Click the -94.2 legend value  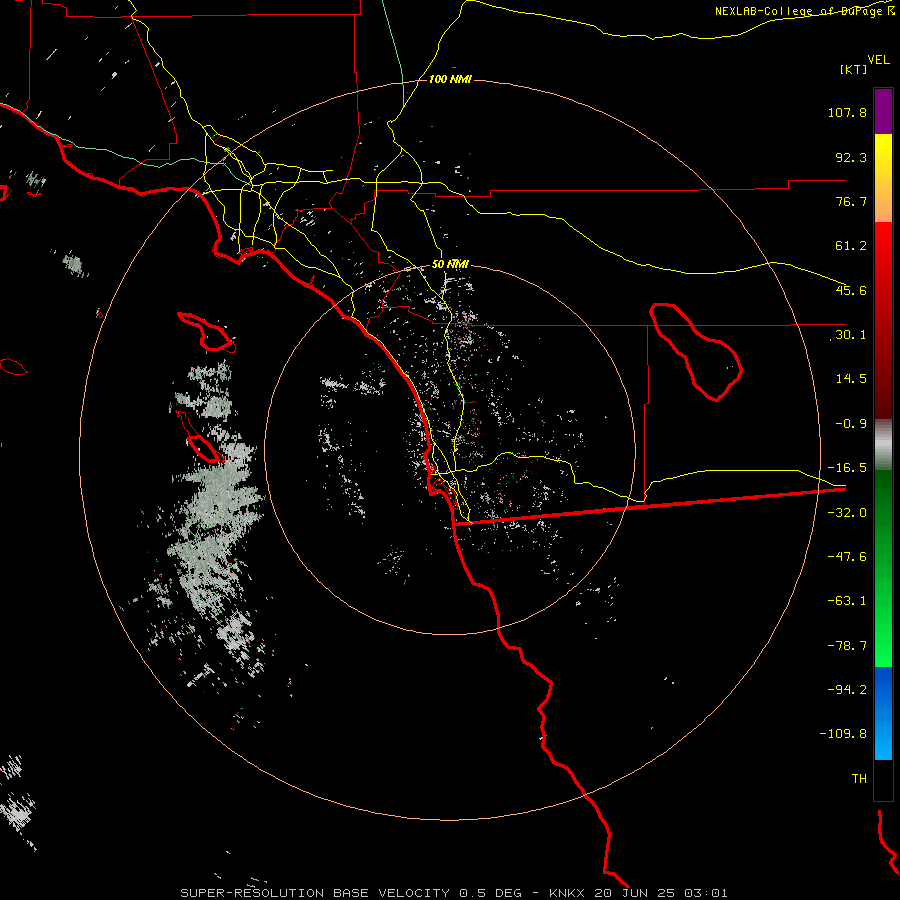click(847, 689)
